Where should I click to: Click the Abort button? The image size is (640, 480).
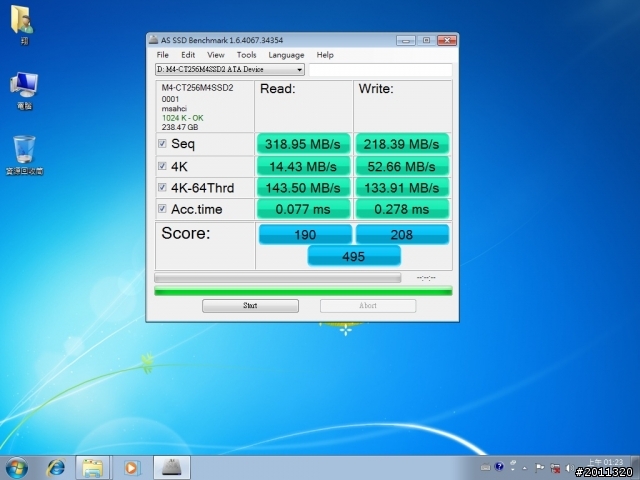click(368, 306)
